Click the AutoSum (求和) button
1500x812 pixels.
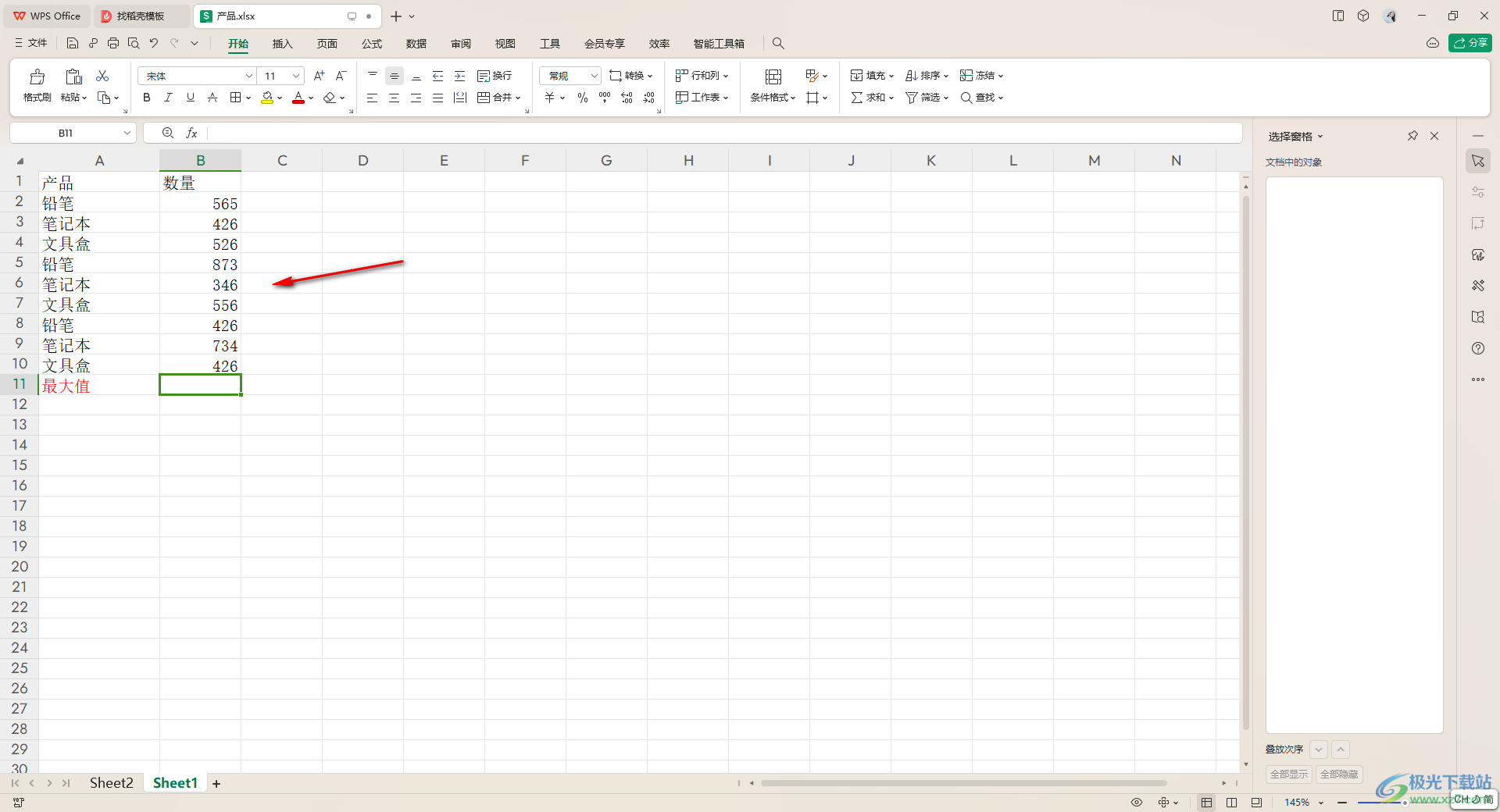tap(872, 98)
